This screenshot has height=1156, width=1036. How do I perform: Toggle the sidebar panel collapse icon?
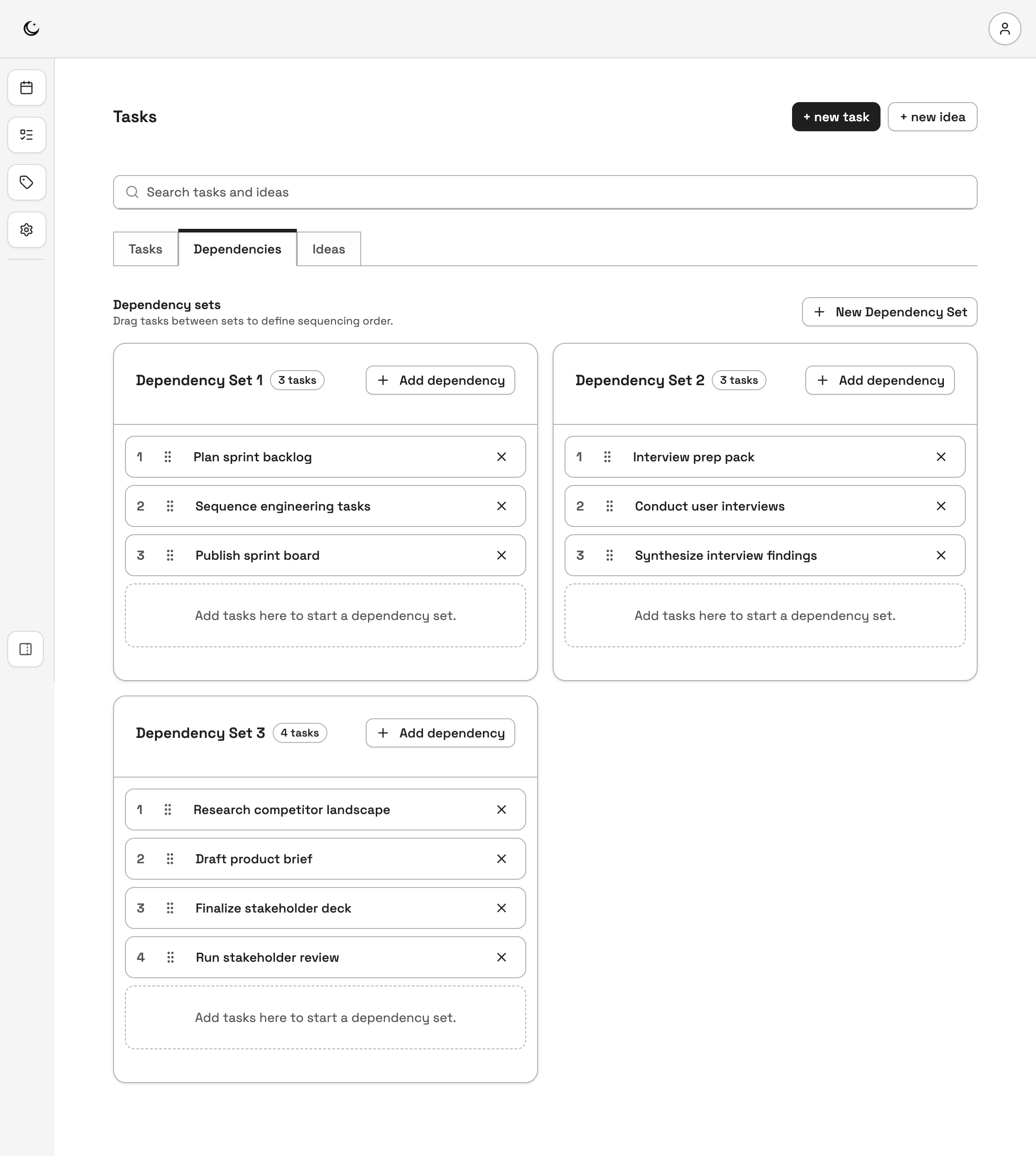click(26, 649)
